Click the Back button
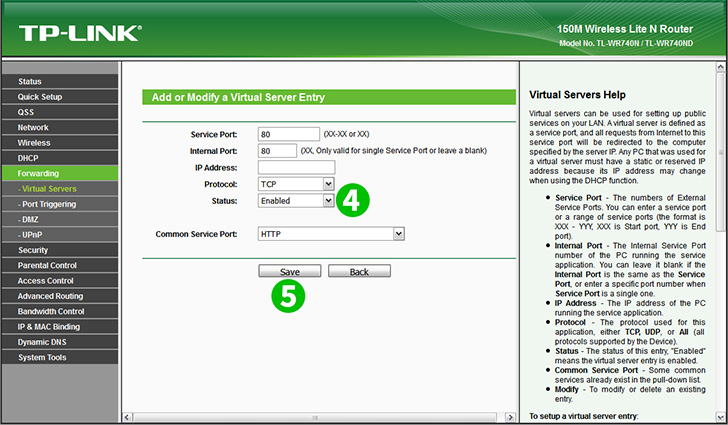 [359, 271]
